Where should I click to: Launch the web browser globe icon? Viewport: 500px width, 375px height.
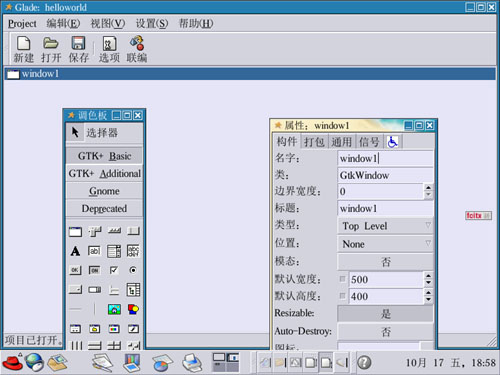35,362
